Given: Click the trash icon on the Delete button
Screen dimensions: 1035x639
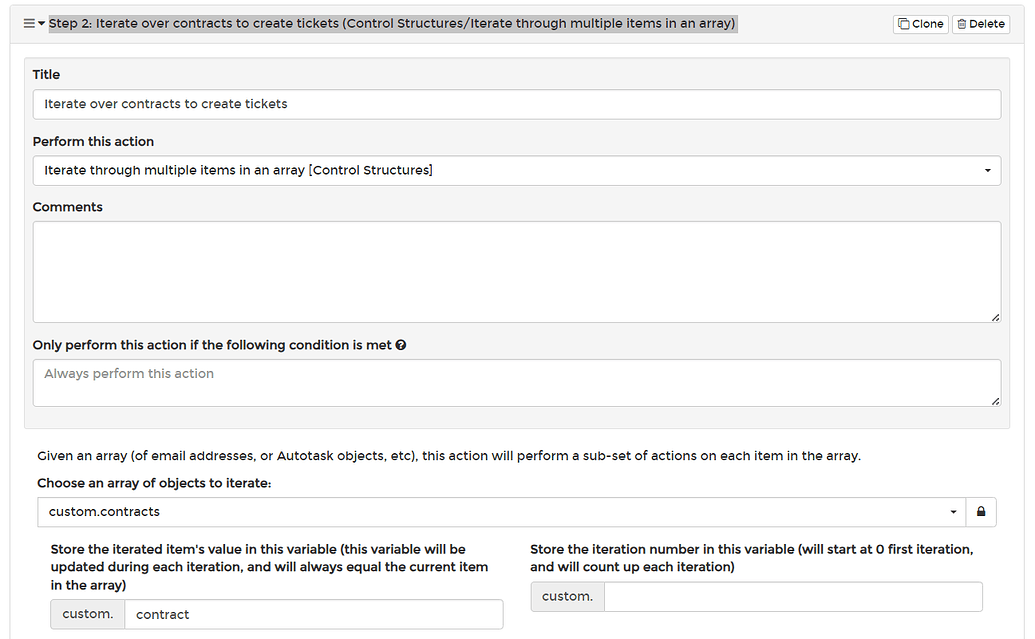Looking at the screenshot, I should coord(962,23).
